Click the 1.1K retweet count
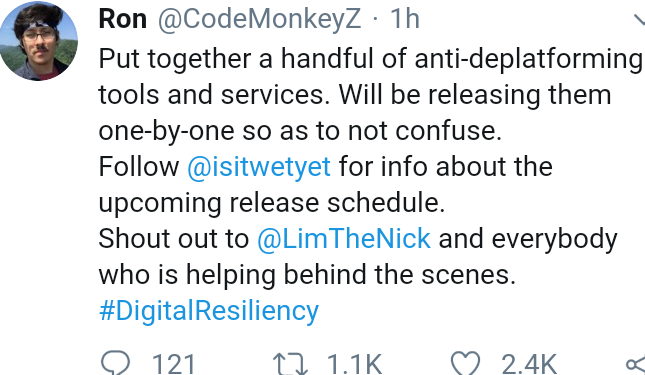Image resolution: width=645 pixels, height=375 pixels. (355, 364)
